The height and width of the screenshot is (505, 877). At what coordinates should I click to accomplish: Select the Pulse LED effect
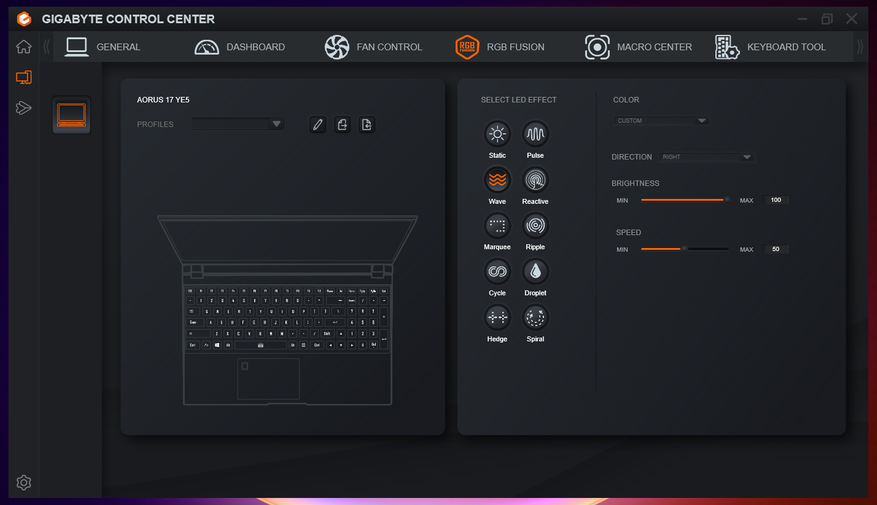(535, 134)
